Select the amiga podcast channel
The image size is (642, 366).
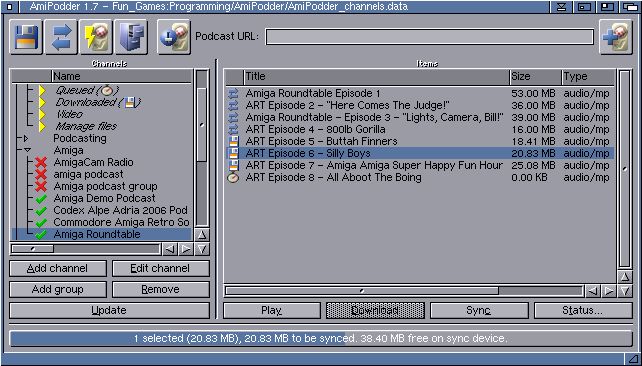point(88,174)
